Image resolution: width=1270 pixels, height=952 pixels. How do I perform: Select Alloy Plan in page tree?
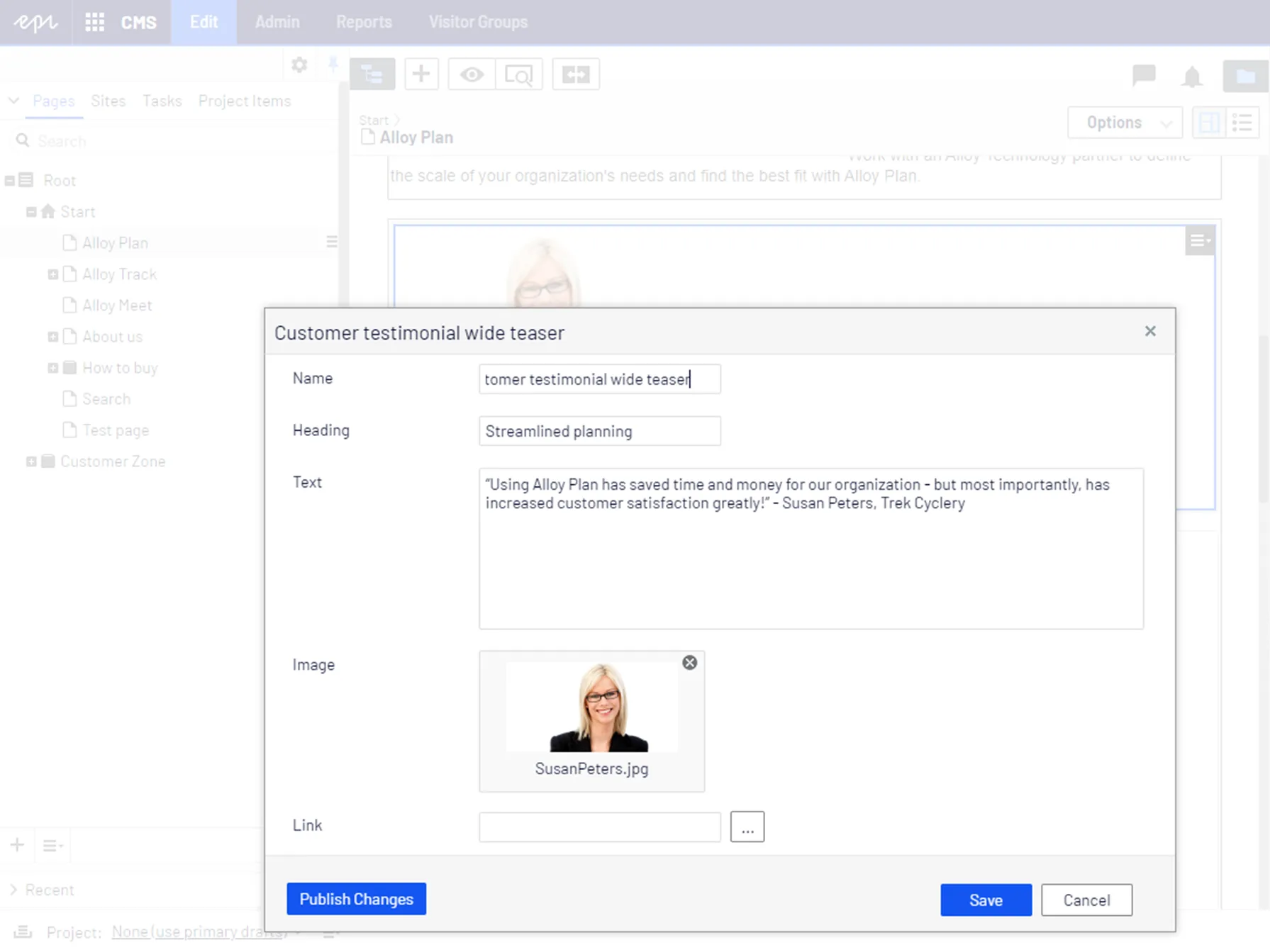(115, 243)
